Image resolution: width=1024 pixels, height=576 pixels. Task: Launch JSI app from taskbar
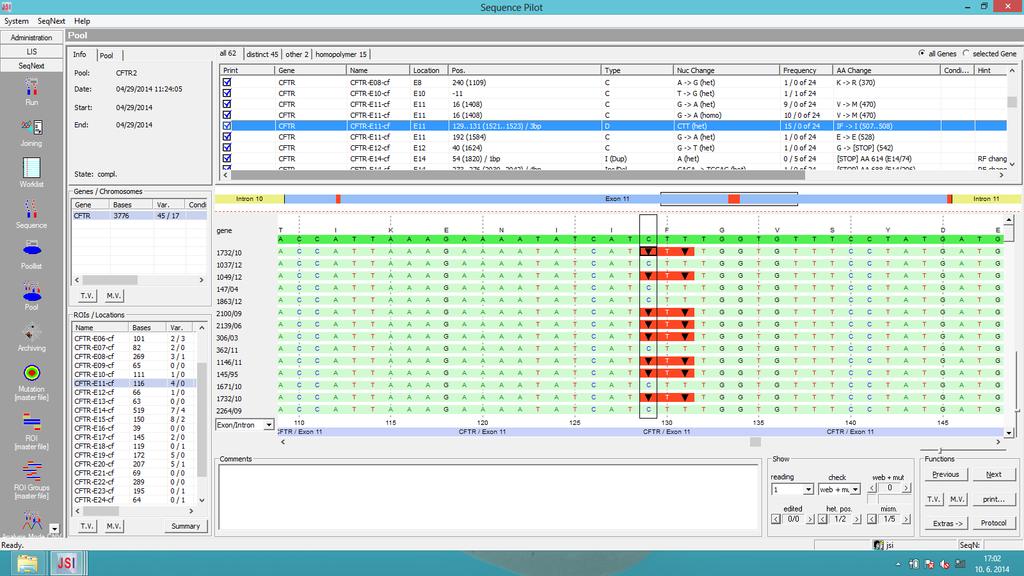(x=66, y=563)
